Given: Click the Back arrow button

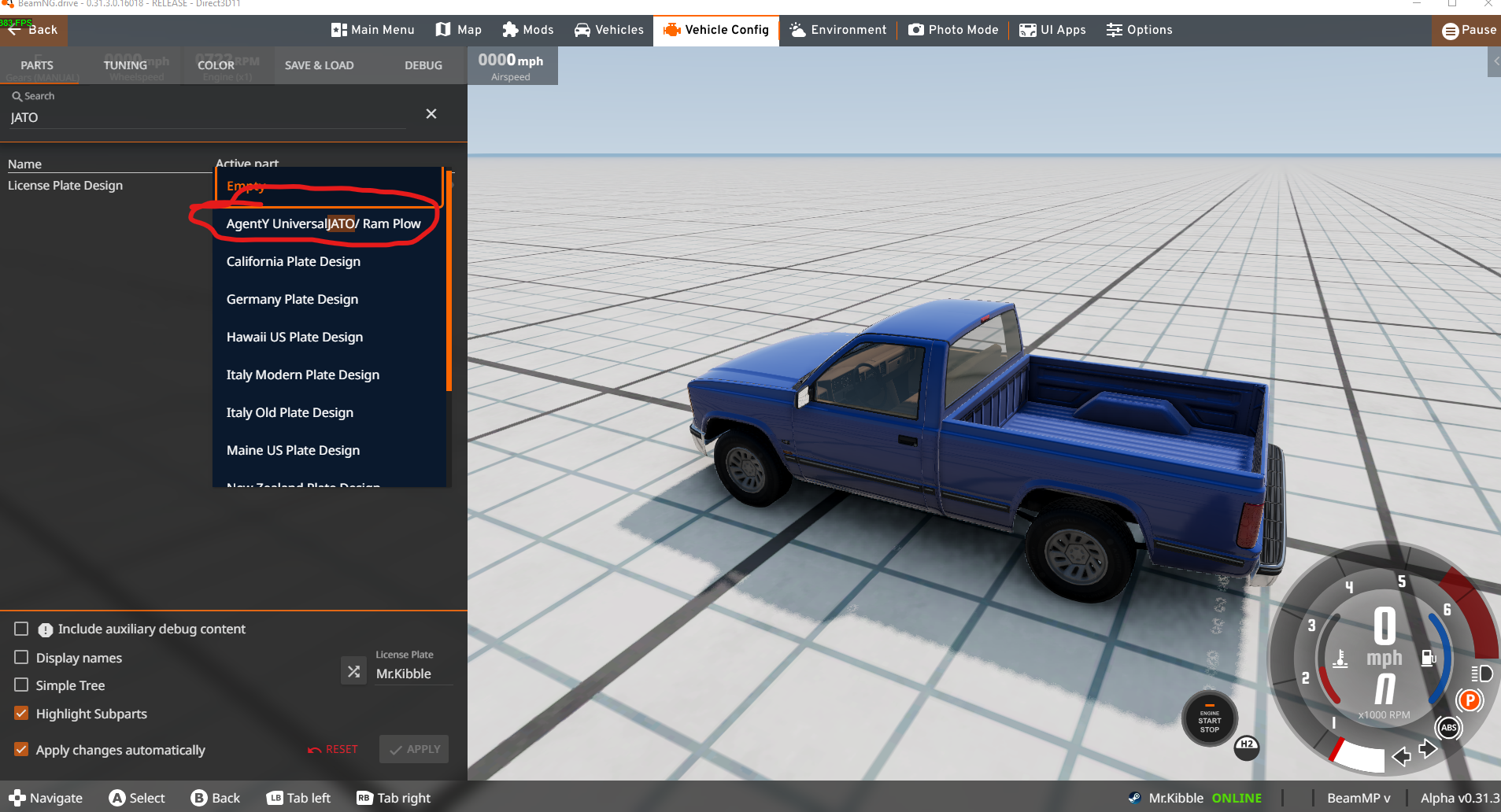Looking at the screenshot, I should point(32,30).
